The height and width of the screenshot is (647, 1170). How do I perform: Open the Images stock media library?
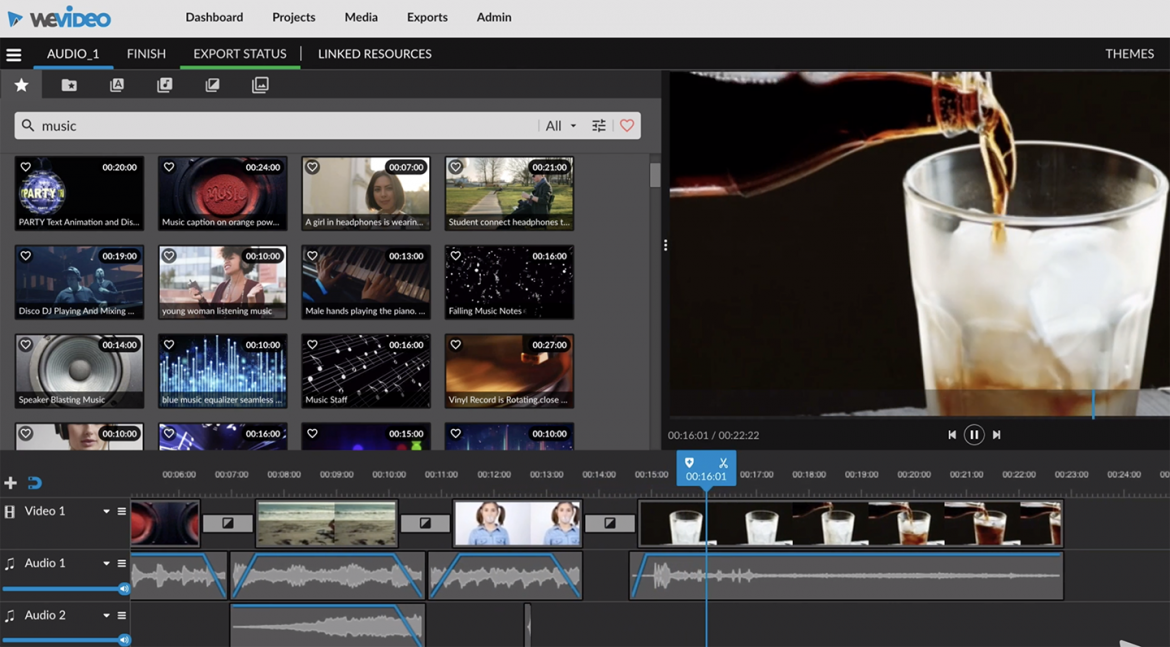(x=260, y=84)
